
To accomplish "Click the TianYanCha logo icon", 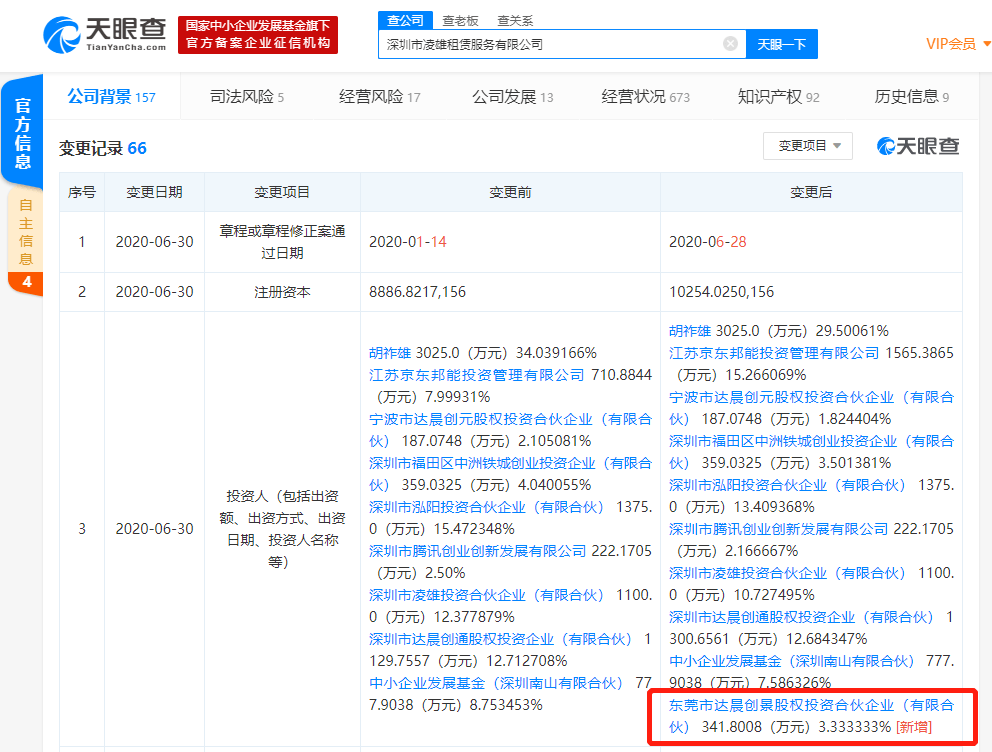I will click(61, 35).
